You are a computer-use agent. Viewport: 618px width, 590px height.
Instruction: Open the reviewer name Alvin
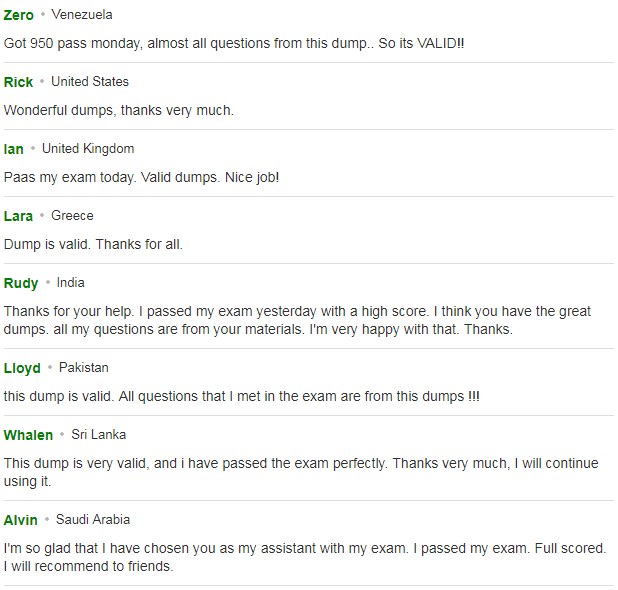[x=20, y=520]
